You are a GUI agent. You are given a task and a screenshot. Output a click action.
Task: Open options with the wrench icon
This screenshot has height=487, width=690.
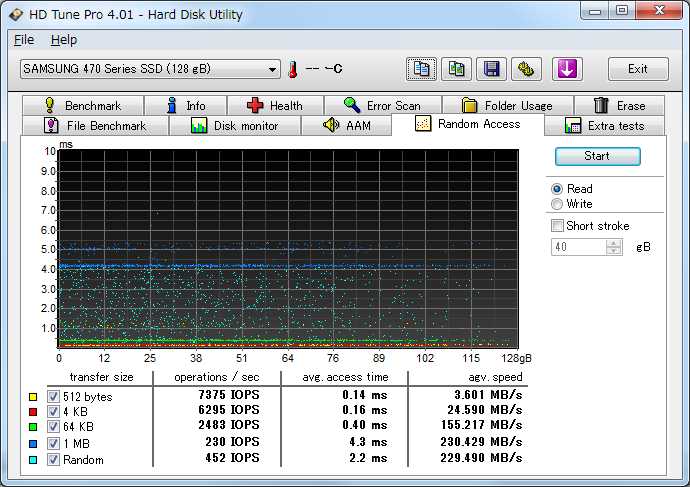(526, 69)
